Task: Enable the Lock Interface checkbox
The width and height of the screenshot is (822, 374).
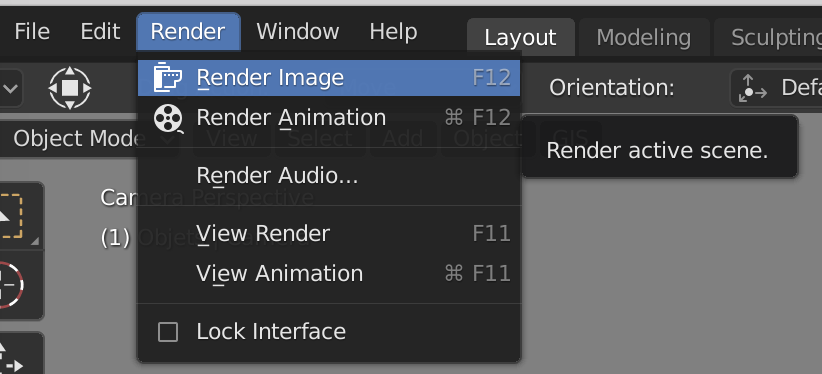Action: point(168,332)
